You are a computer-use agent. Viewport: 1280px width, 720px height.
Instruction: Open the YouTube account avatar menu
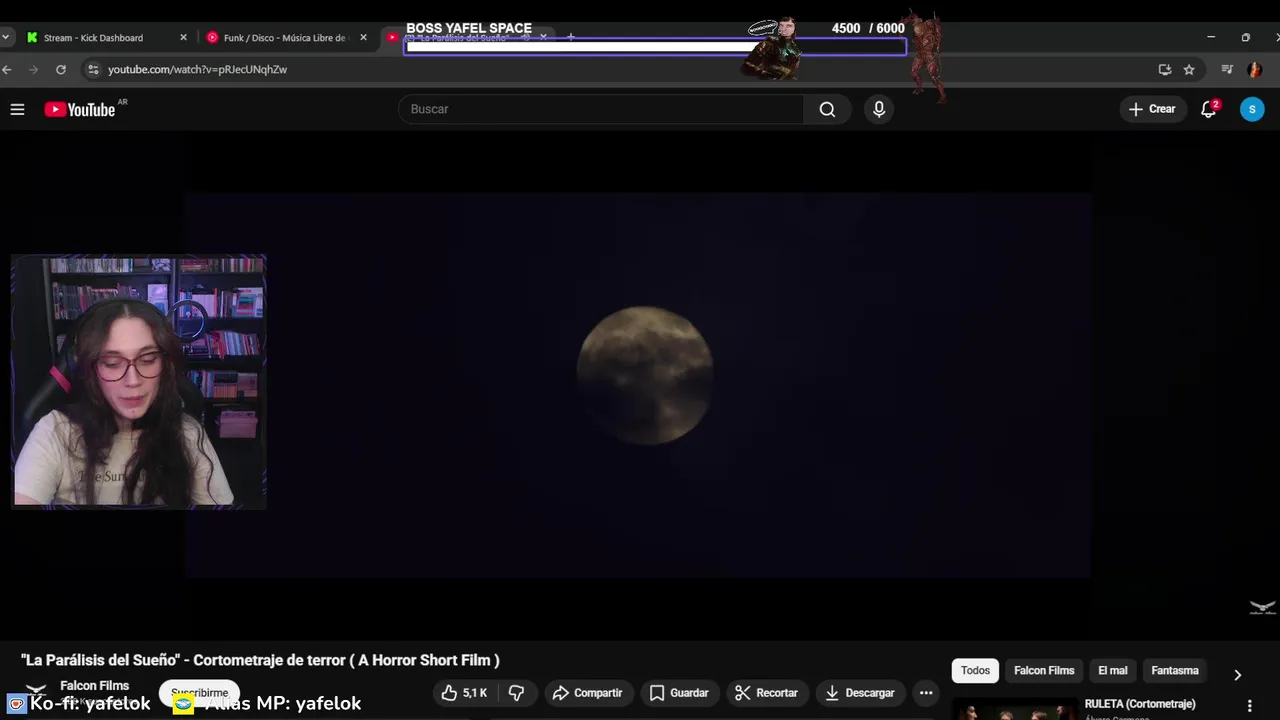click(1252, 109)
